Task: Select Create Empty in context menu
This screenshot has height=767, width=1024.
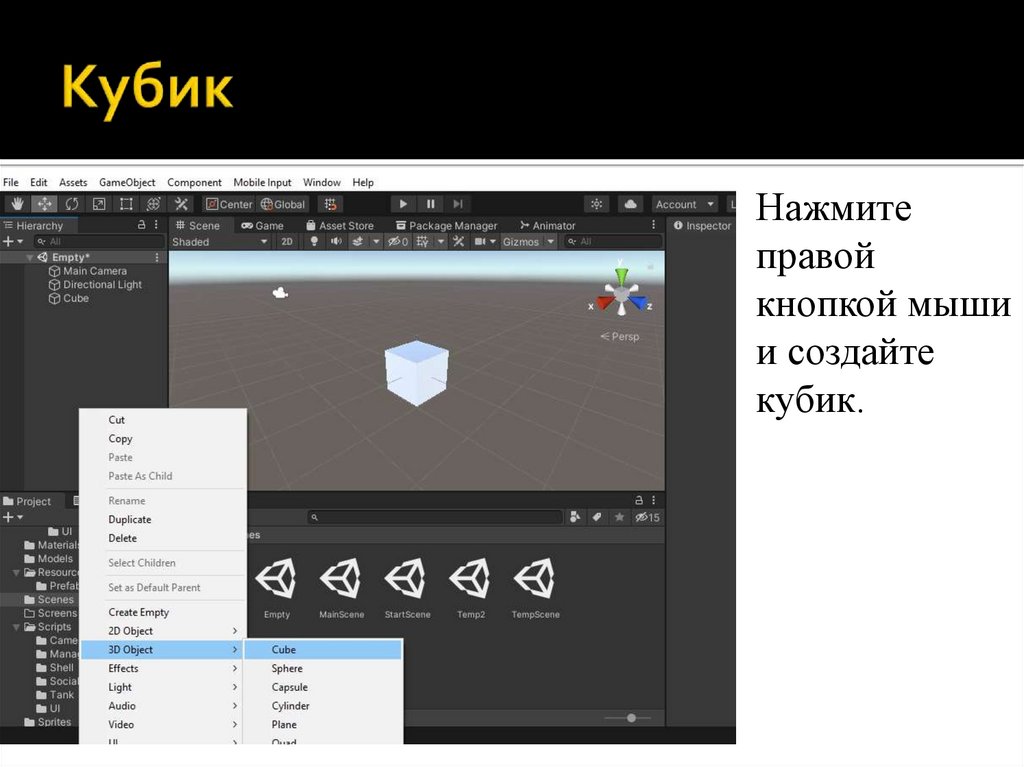Action: point(163,612)
